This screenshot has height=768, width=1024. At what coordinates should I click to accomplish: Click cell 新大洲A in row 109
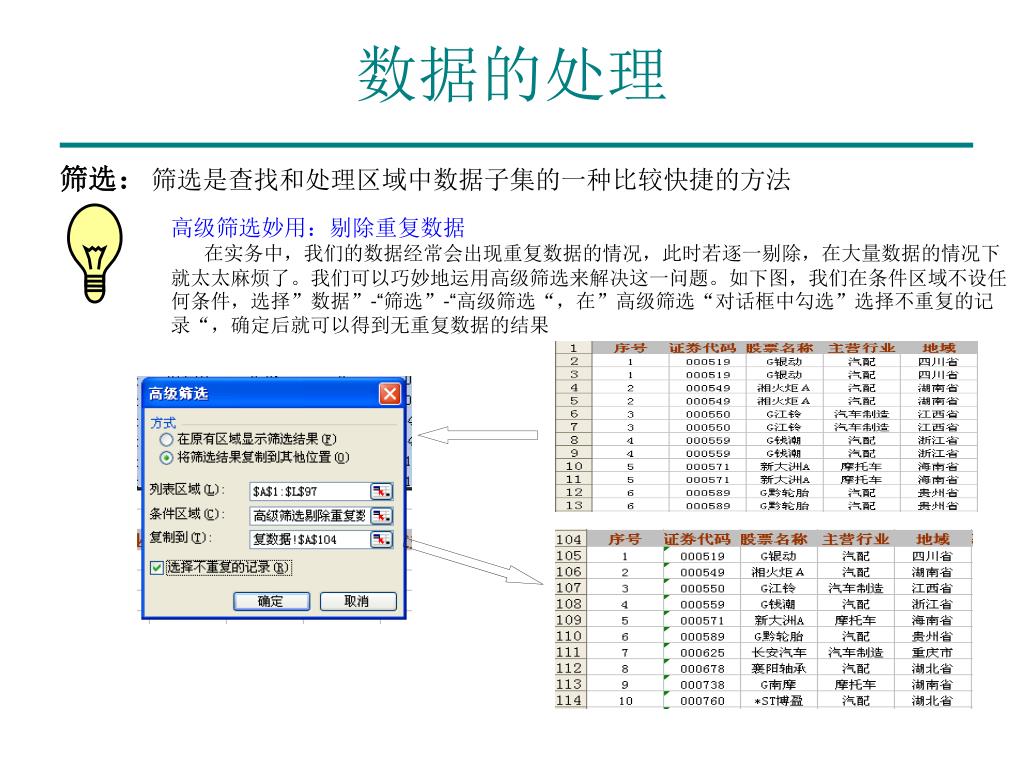[x=779, y=620]
